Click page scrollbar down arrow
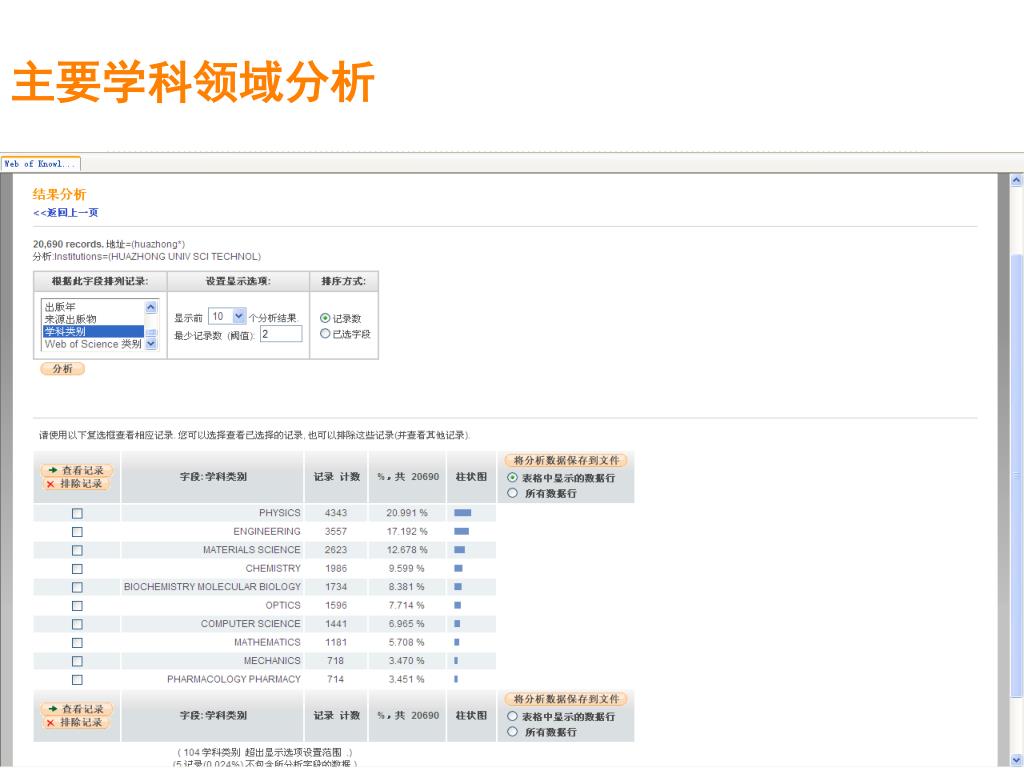 click(x=1016, y=760)
